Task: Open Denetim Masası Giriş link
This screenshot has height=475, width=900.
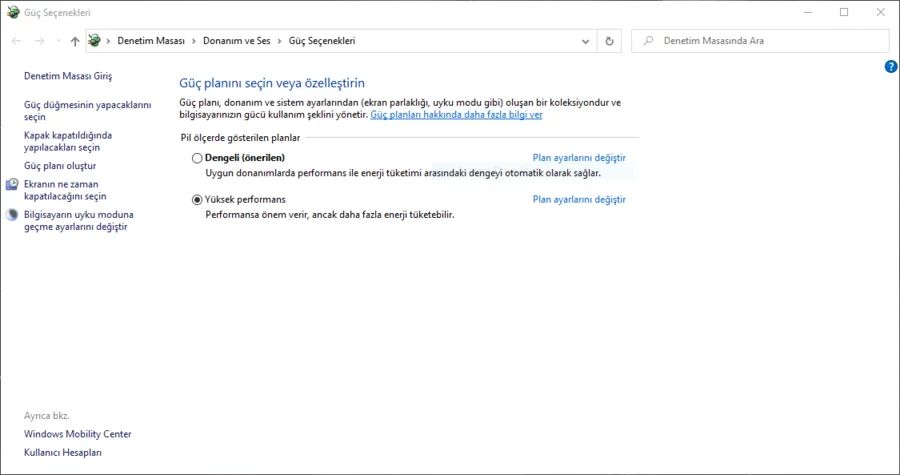Action: (x=68, y=76)
